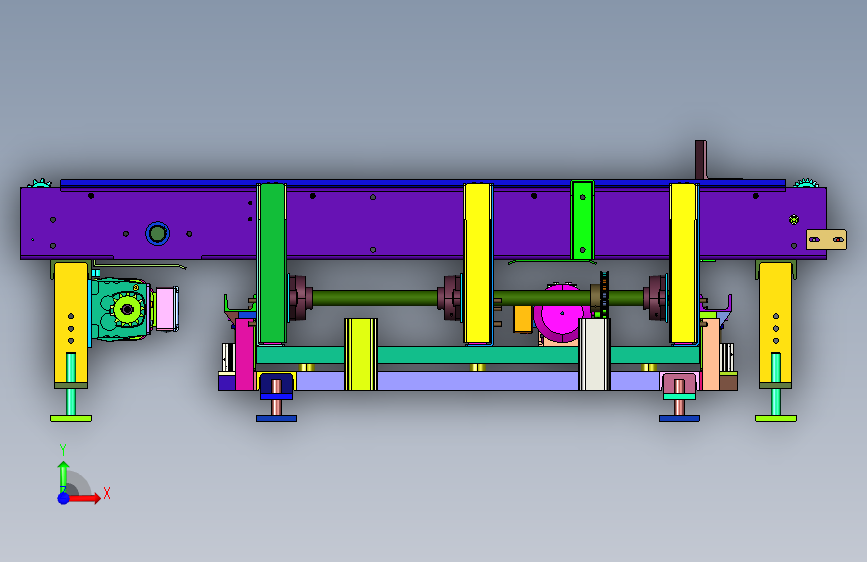Select the blue top rail strip above purple beam
867x562 pixels.
tap(423, 183)
